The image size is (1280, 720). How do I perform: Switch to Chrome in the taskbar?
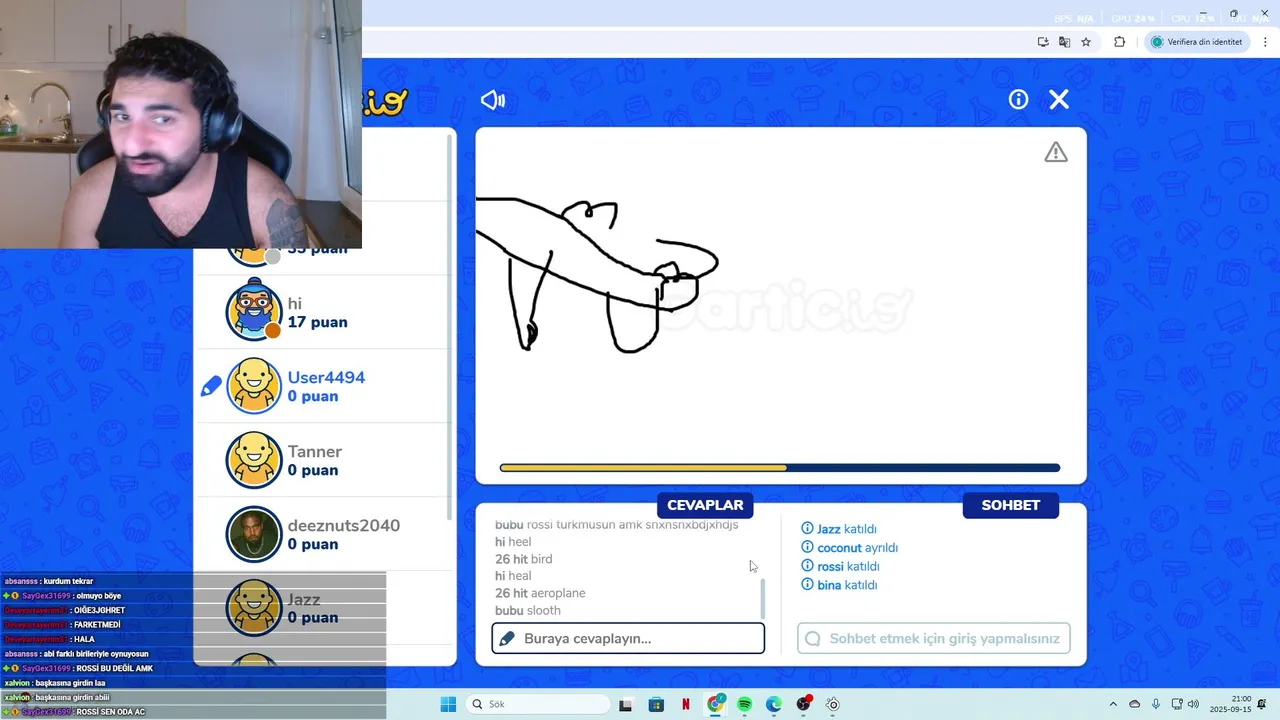715,704
